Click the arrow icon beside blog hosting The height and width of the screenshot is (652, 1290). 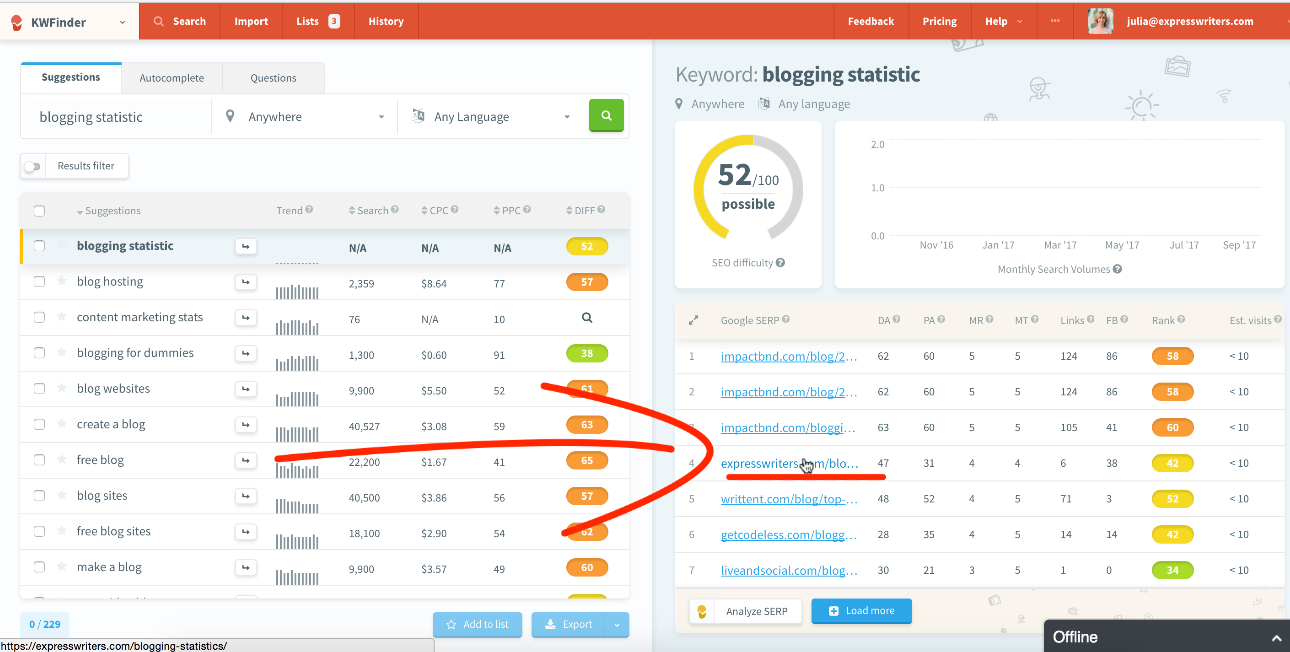246,282
